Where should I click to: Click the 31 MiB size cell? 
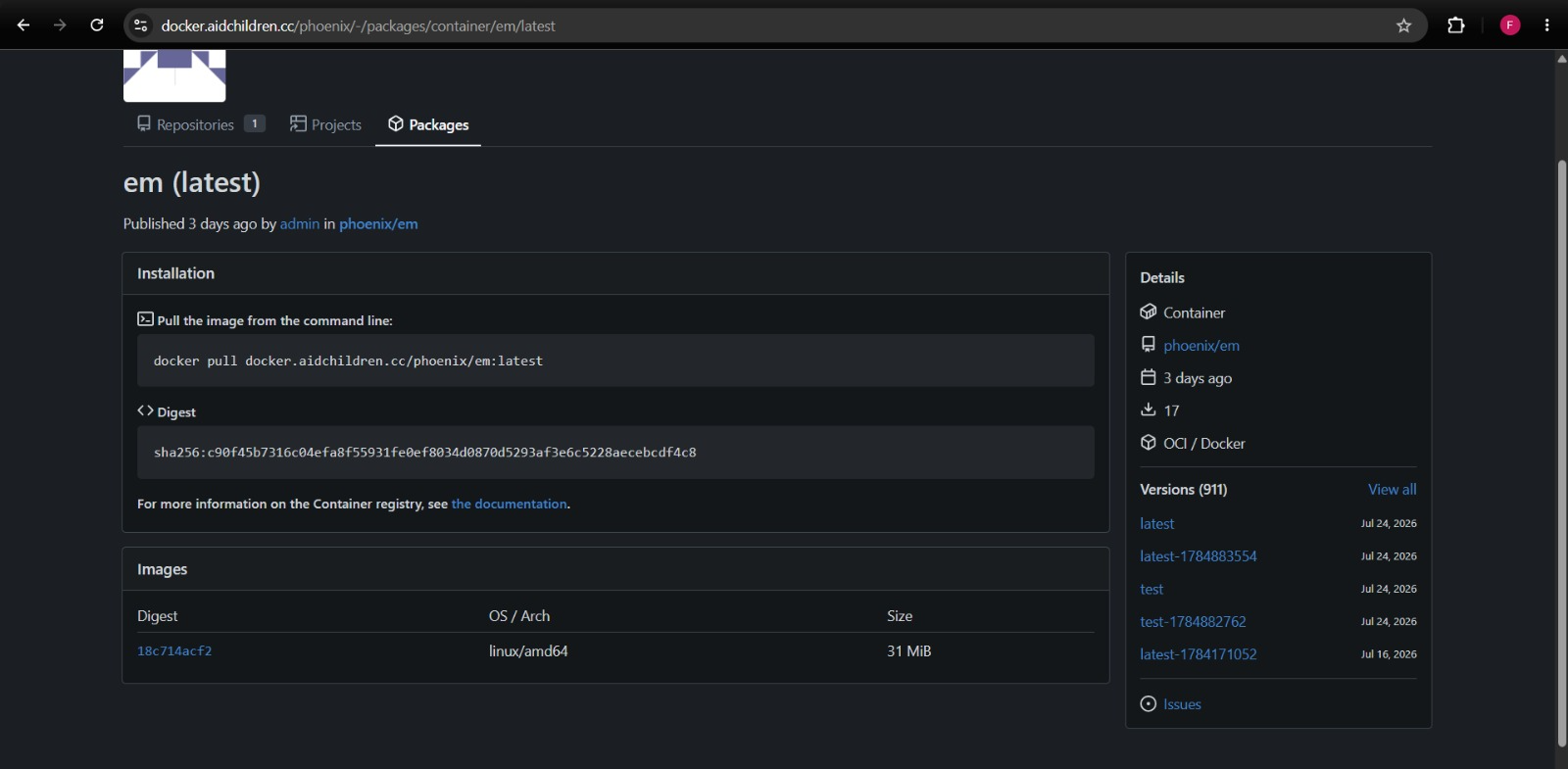[x=909, y=651]
